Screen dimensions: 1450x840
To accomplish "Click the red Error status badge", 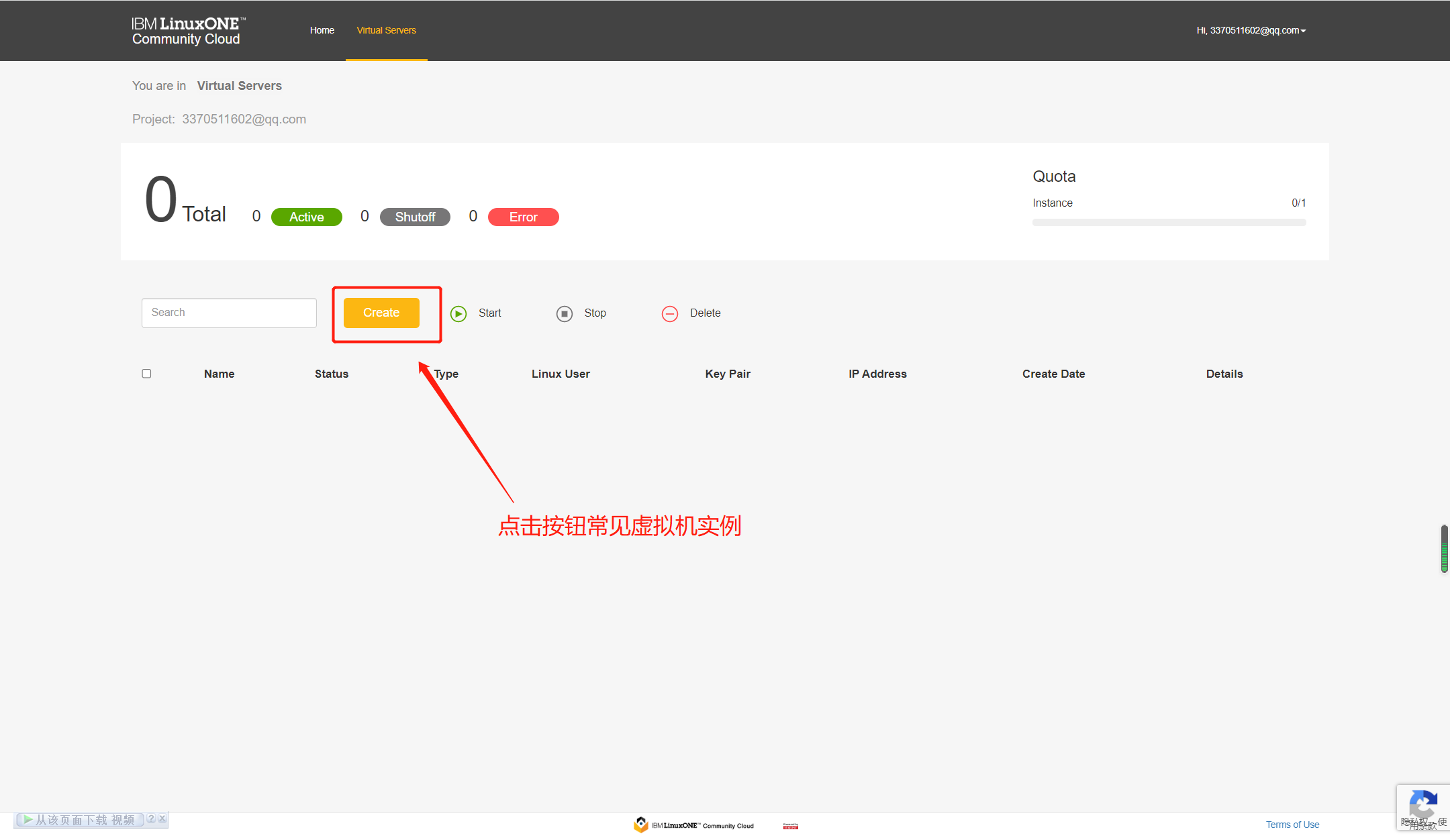I will point(523,217).
